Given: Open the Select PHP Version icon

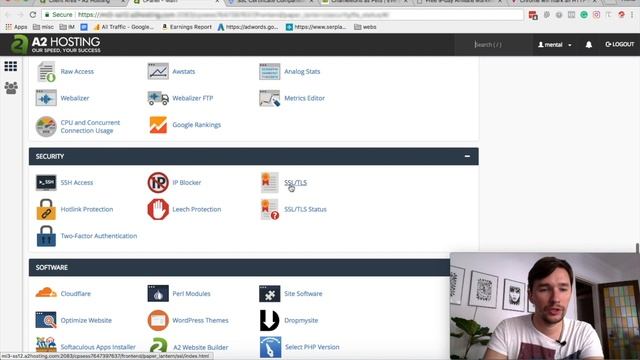Looking at the screenshot, I should coord(270,347).
